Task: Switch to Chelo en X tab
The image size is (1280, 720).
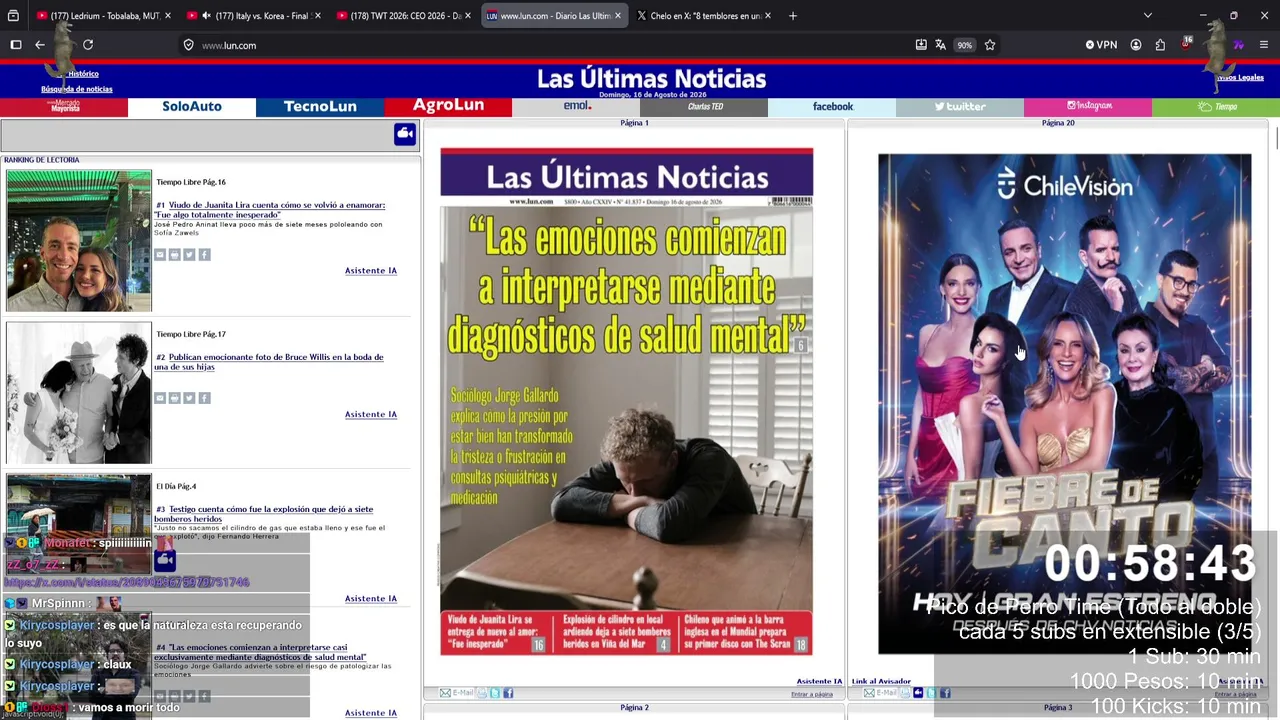Action: [702, 16]
